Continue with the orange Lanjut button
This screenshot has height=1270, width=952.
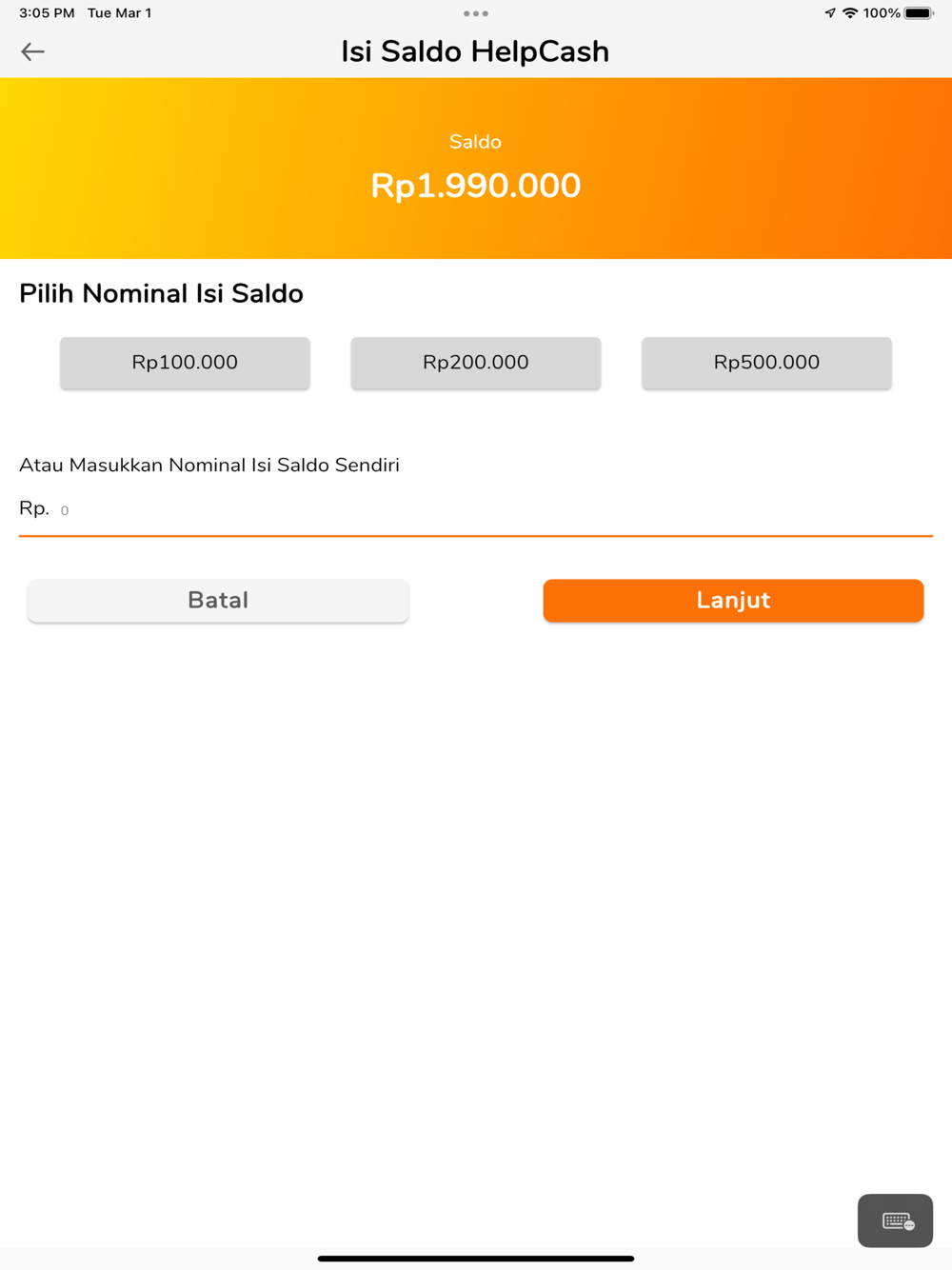(x=733, y=601)
